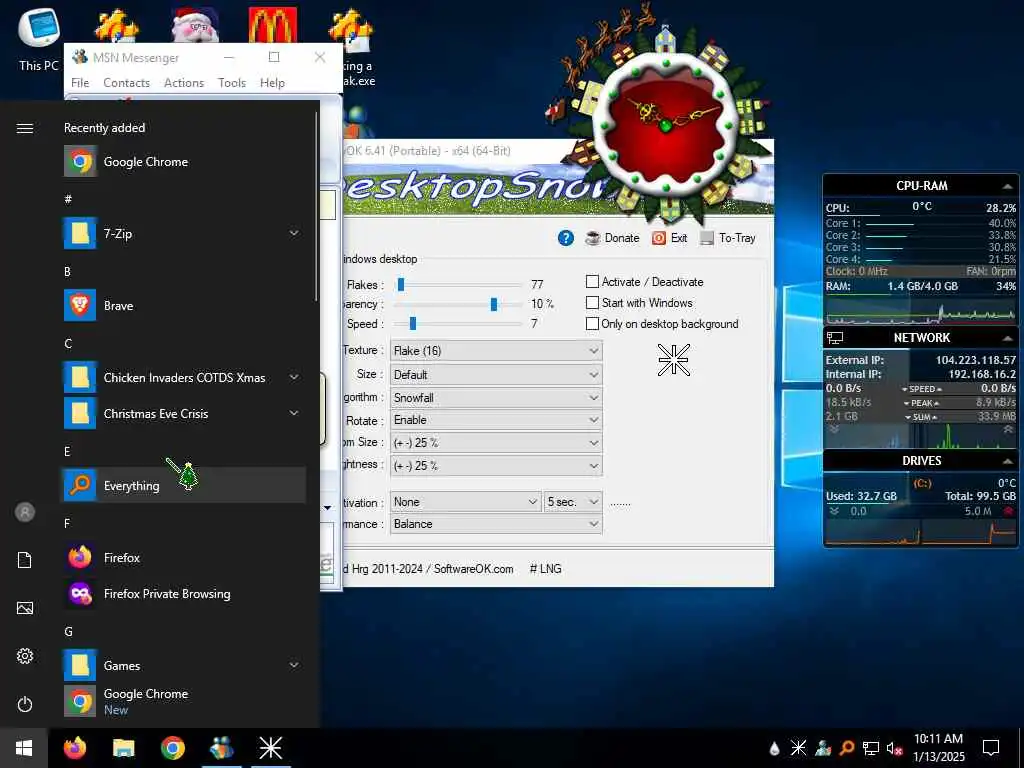Collapse the NETWORK gadget panel arrow
The width and height of the screenshot is (1024, 768).
(x=1006, y=338)
